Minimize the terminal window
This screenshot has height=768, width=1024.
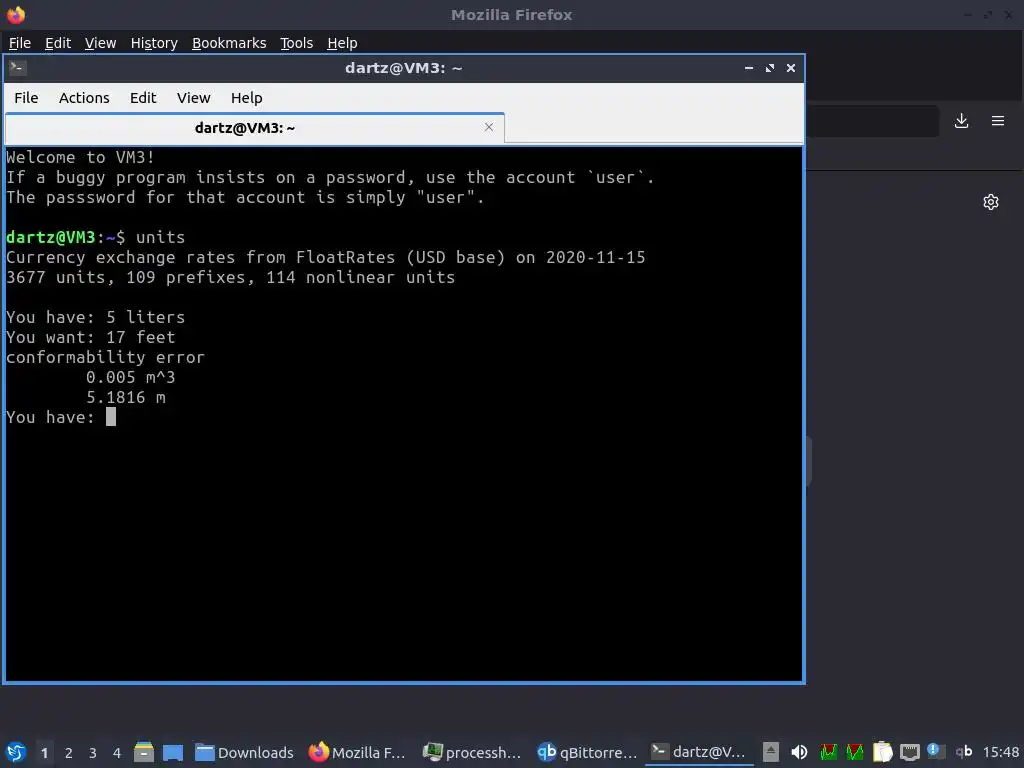pos(749,68)
